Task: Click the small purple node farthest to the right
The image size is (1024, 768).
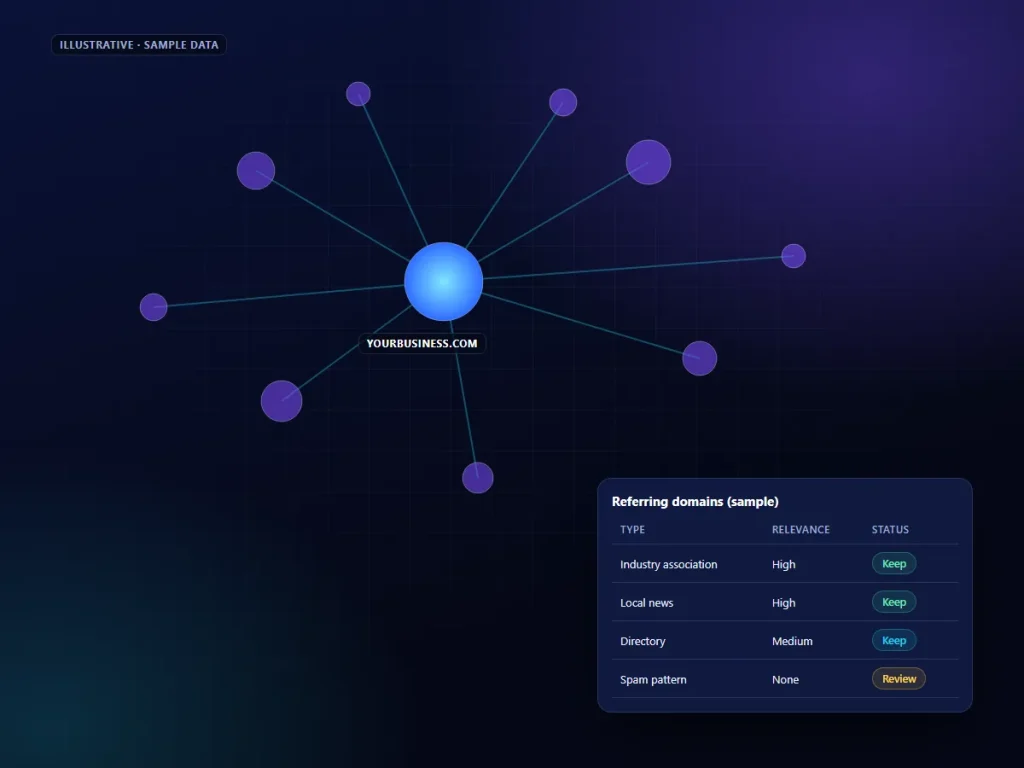Action: point(793,256)
